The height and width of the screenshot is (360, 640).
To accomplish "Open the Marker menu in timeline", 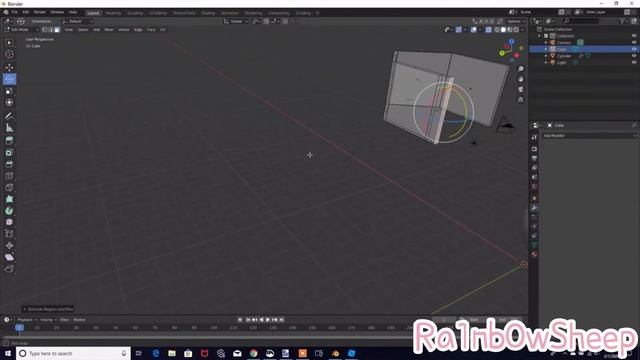I will (79, 320).
